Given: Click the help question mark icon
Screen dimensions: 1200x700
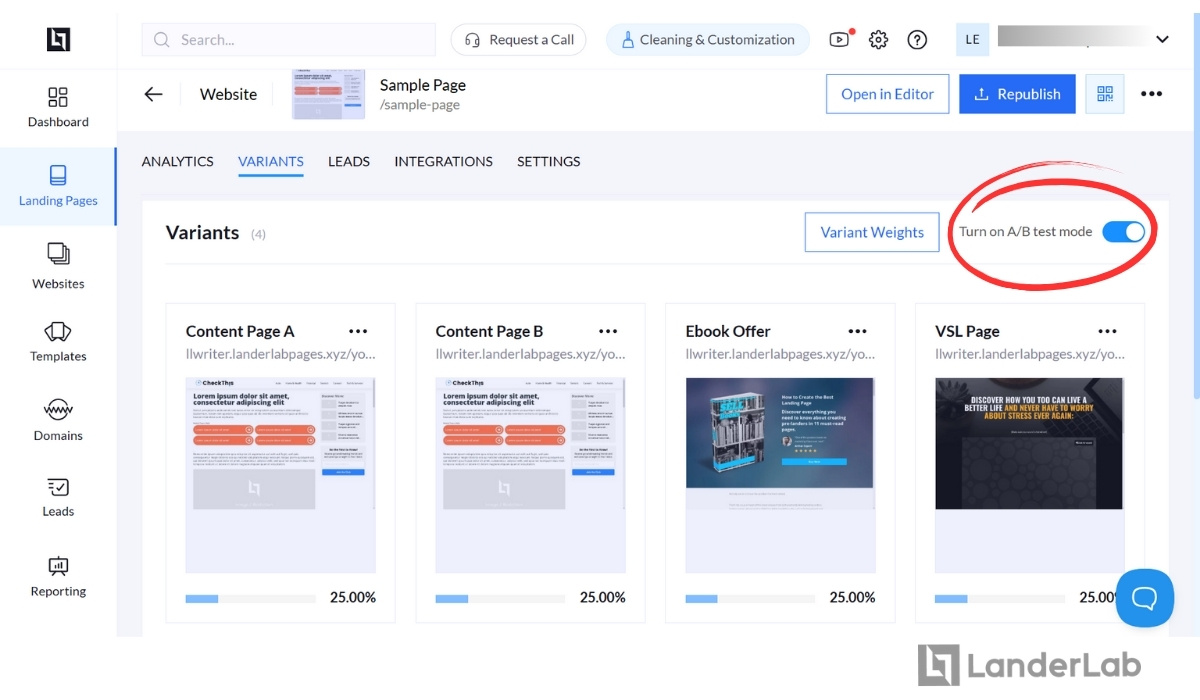Looking at the screenshot, I should 917,40.
